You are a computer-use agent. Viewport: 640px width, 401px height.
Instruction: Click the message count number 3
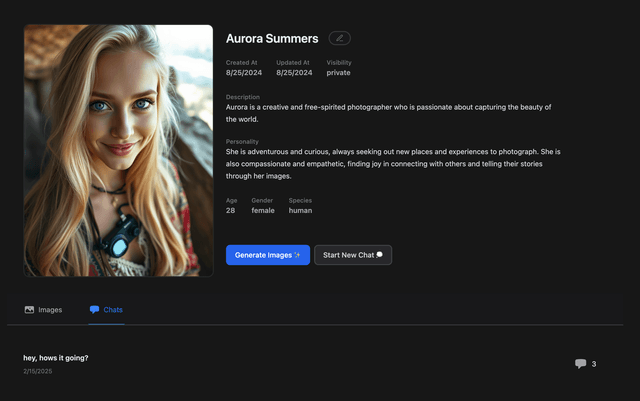[x=594, y=364]
